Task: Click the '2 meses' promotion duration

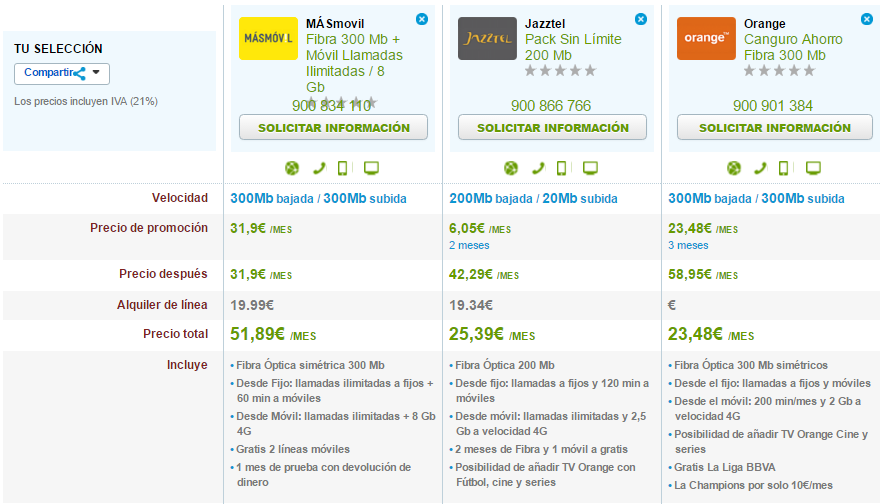Action: click(x=469, y=245)
